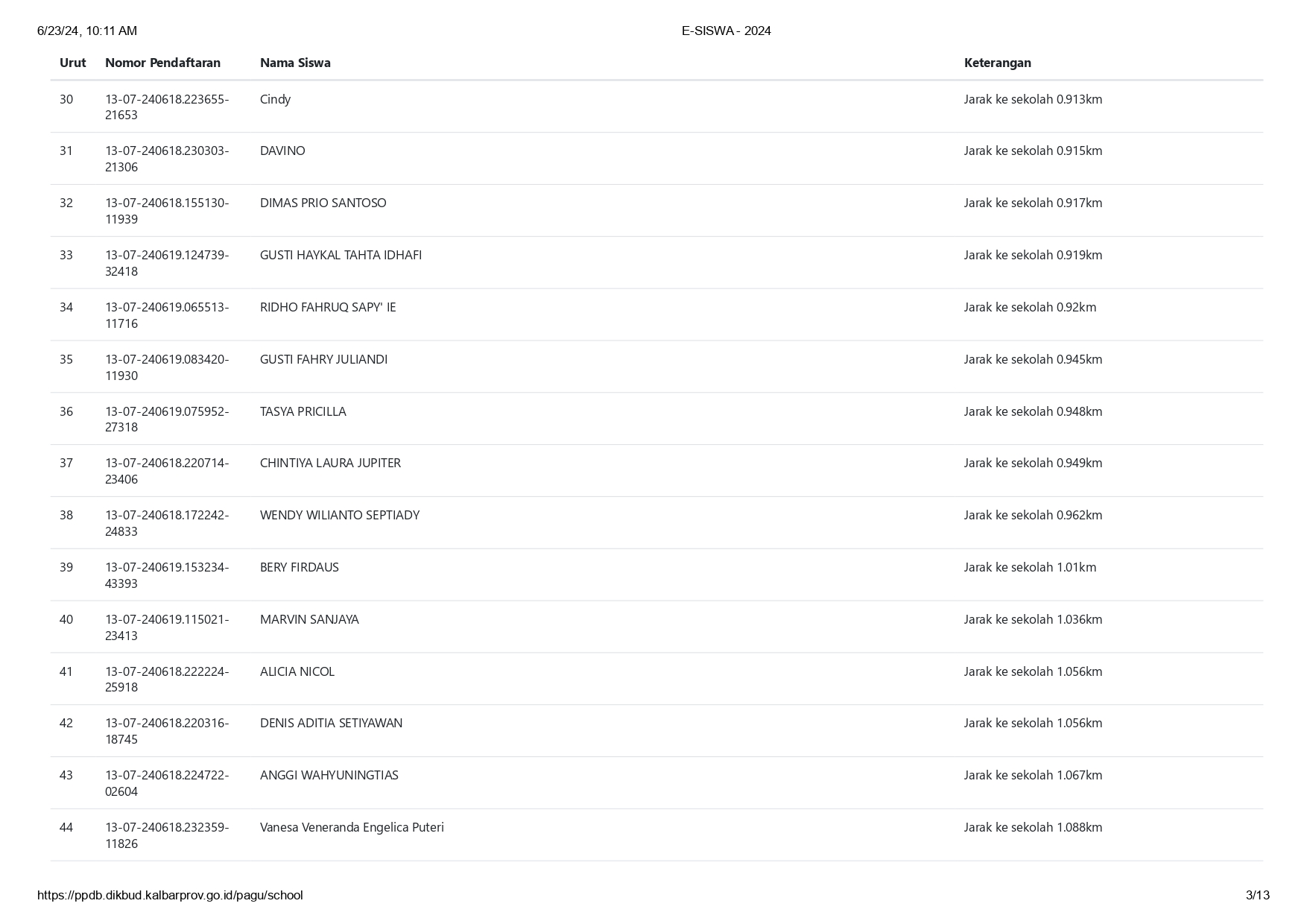Viewport: 1307px width, 924px height.
Task: Click the Urut column header
Action: coord(72,63)
